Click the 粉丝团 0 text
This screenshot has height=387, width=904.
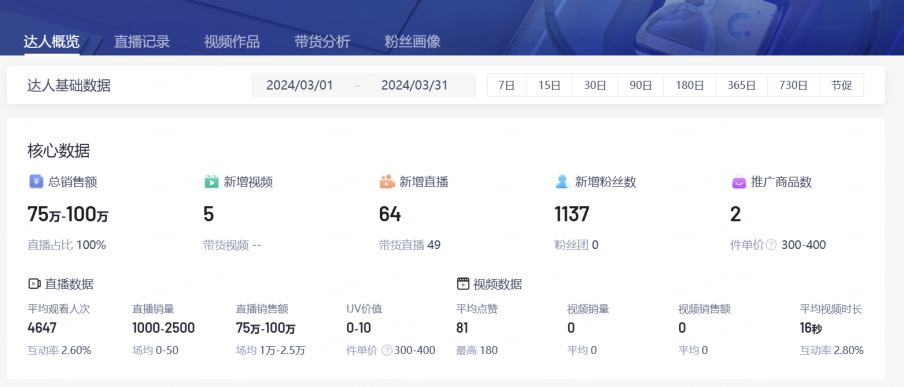tap(577, 245)
